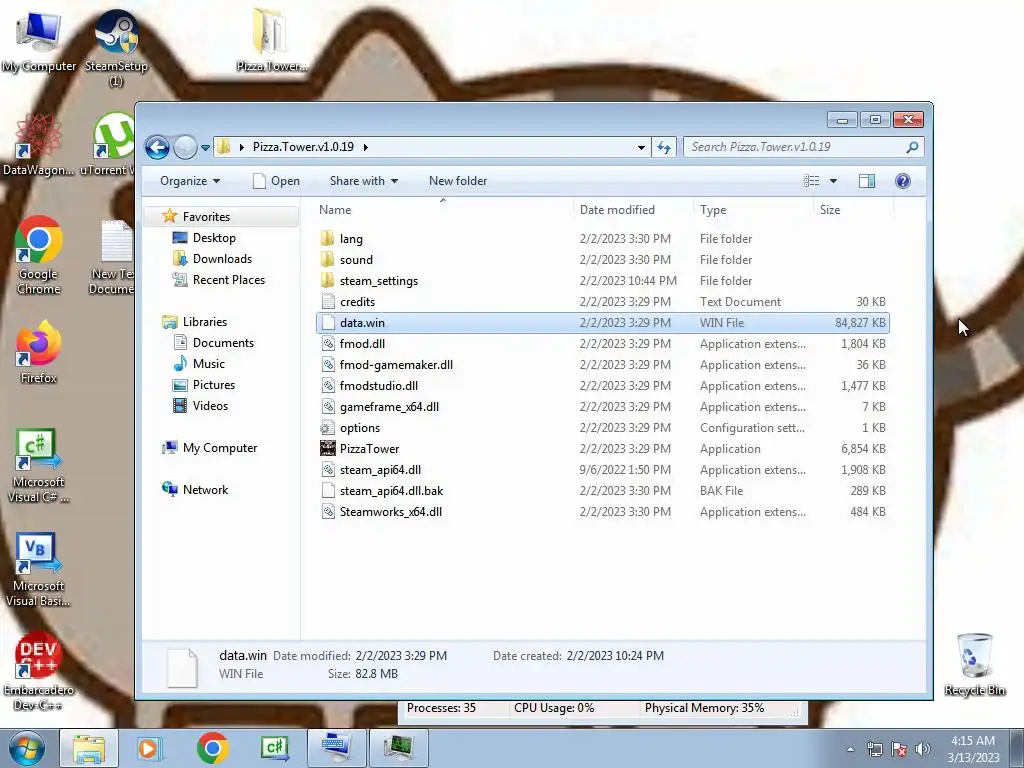This screenshot has height=768, width=1024.
Task: Expand the arrow after Pizza.Tower.v1.0.19 breadcrumb
Action: 366,148
